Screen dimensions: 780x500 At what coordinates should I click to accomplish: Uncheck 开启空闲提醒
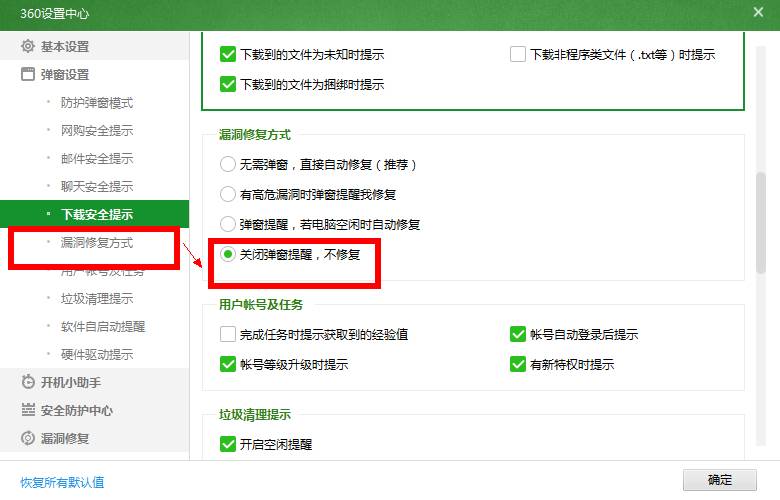227,444
